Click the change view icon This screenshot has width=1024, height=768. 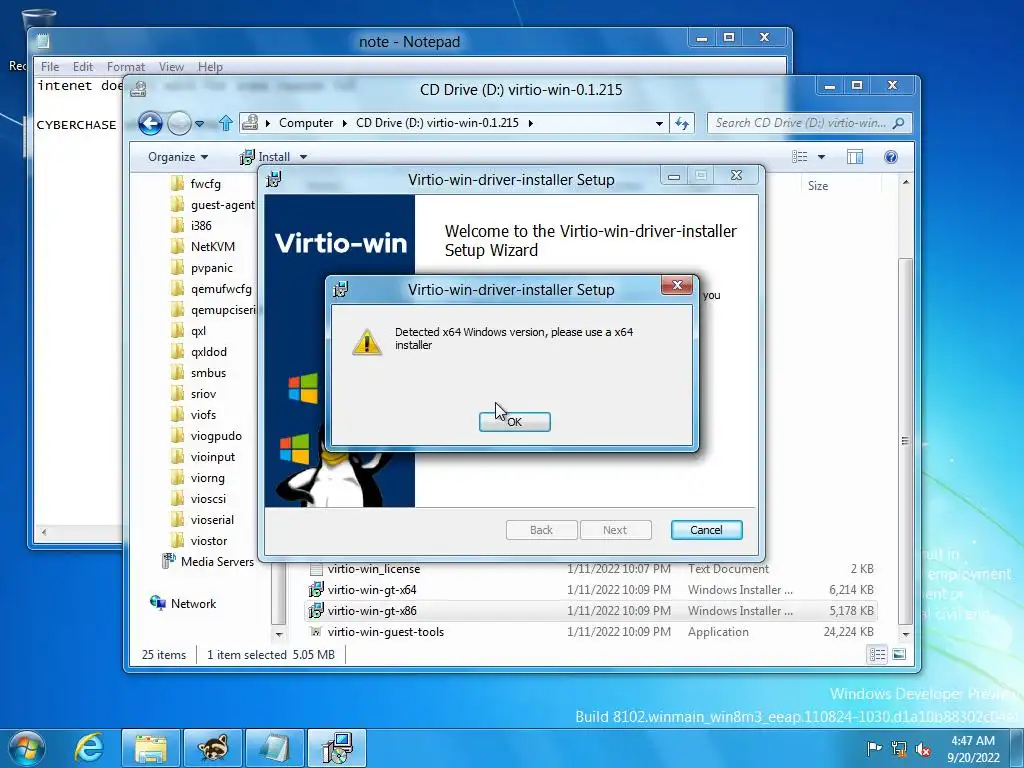799,157
